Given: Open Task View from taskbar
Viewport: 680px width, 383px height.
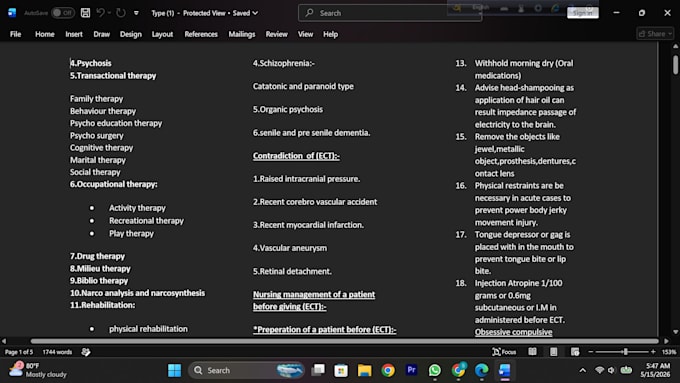Looking at the screenshot, I should click(318, 370).
